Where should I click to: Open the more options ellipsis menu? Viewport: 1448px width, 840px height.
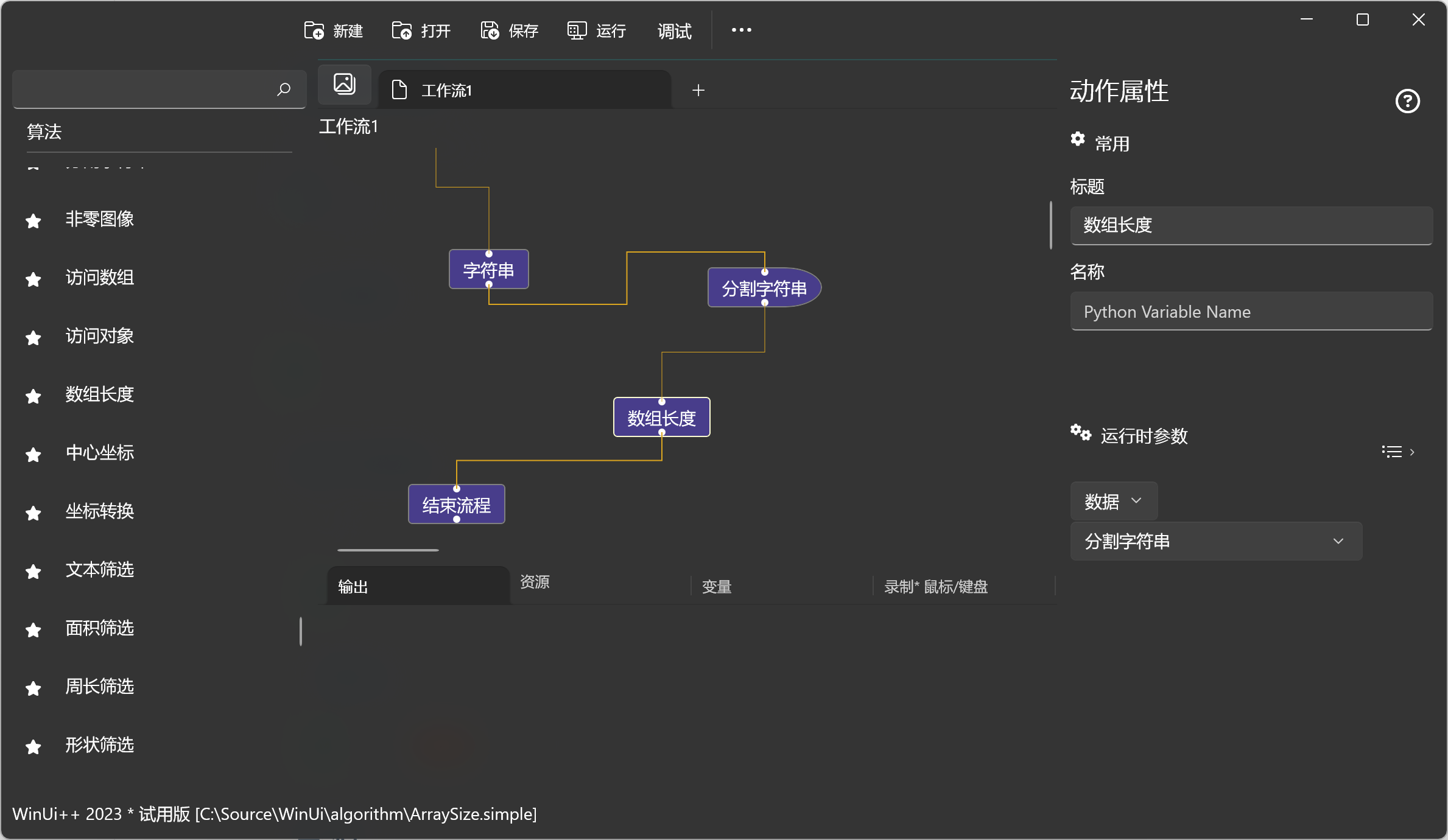[741, 30]
